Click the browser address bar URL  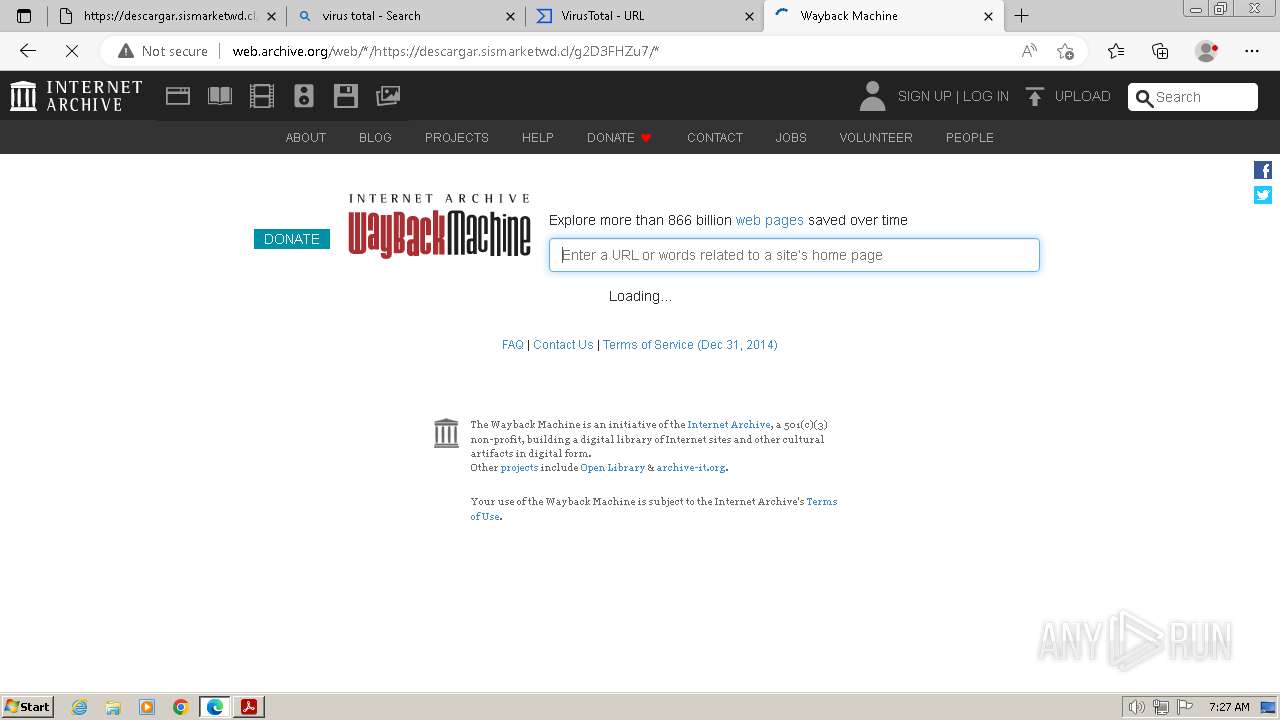pyautogui.click(x=445, y=51)
